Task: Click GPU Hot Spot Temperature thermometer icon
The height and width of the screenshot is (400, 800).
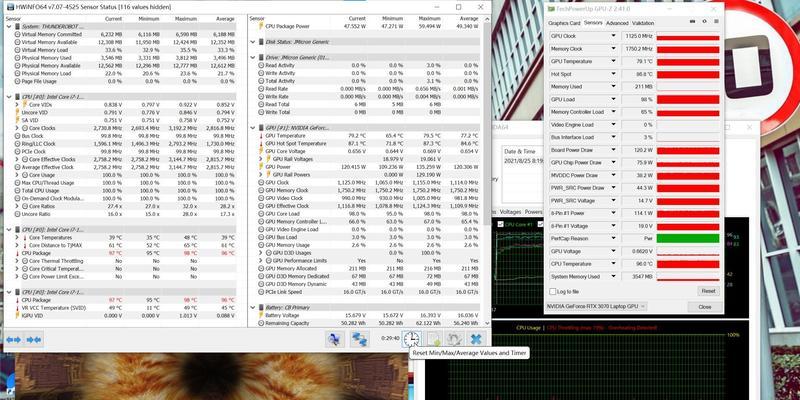Action: tap(261, 144)
